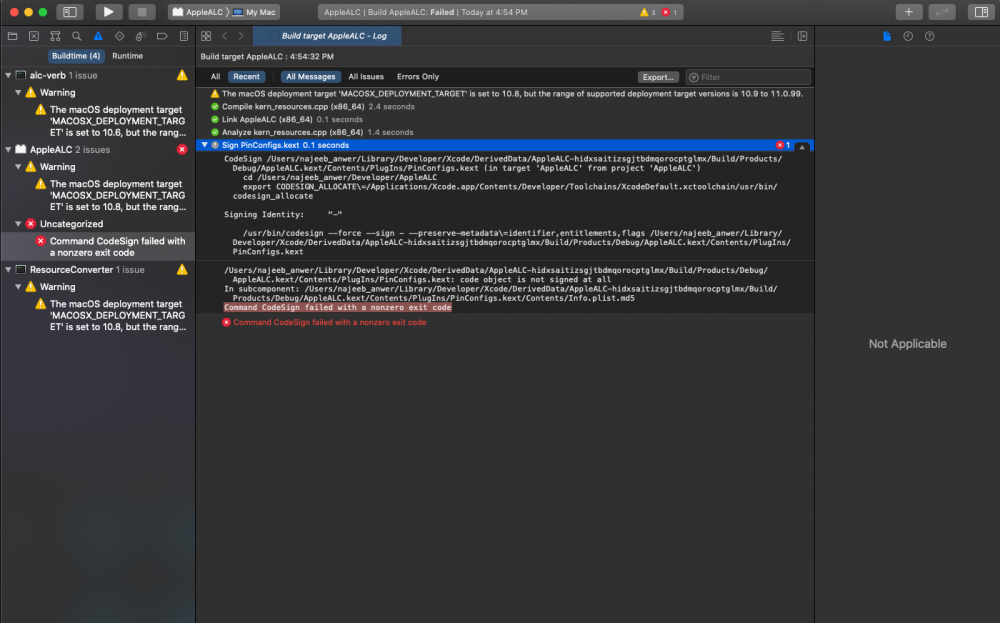Toggle the inspectors panel button

pyautogui.click(x=982, y=11)
